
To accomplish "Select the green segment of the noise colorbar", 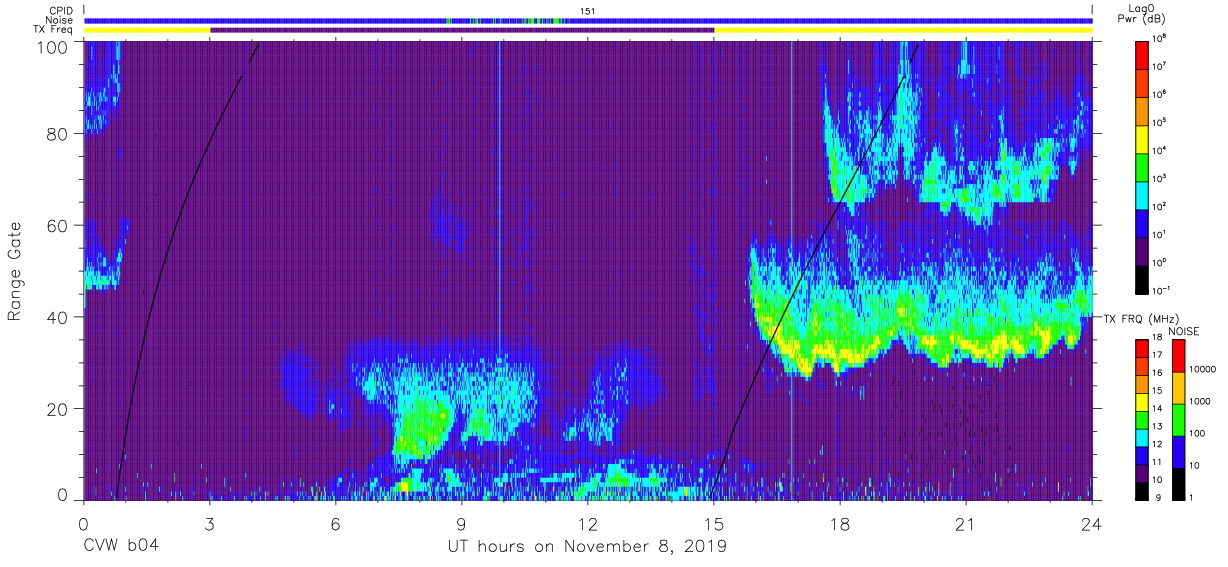I will tap(1178, 420).
